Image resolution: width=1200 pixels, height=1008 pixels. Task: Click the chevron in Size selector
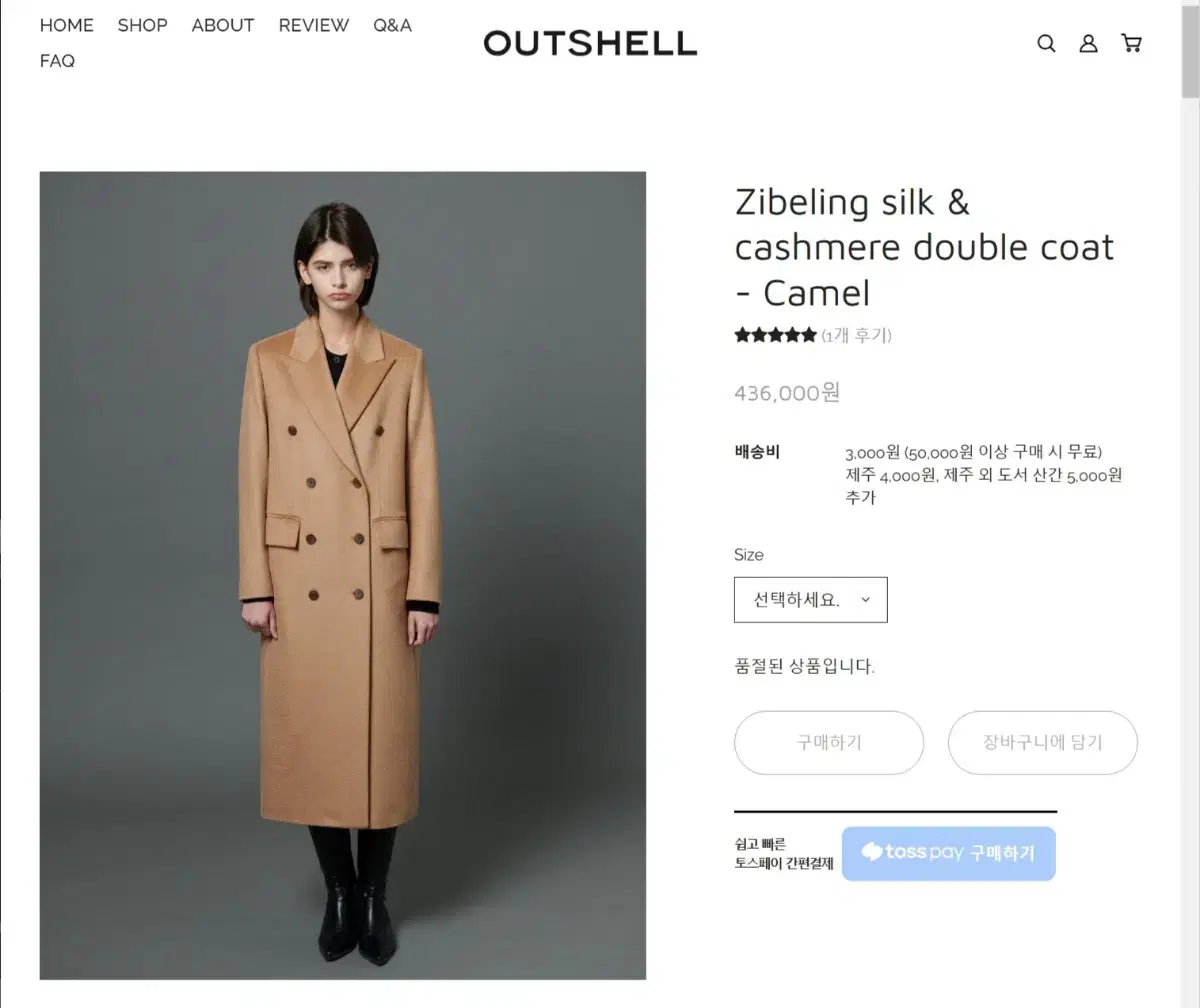(865, 600)
